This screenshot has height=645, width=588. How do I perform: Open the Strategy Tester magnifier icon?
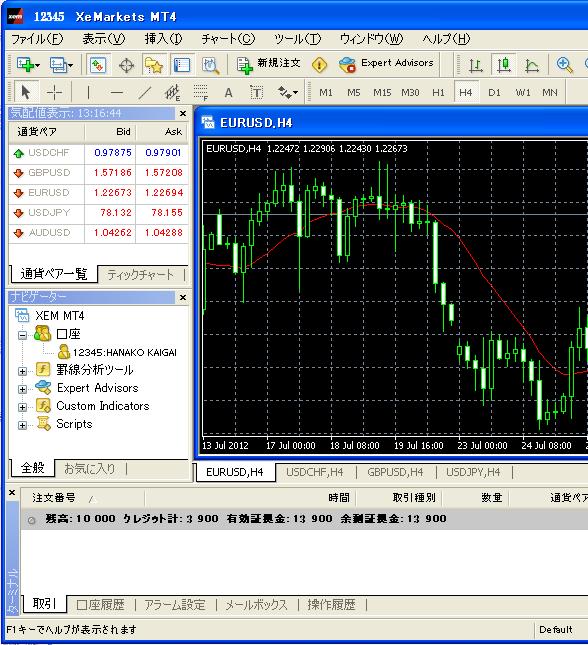[210, 65]
